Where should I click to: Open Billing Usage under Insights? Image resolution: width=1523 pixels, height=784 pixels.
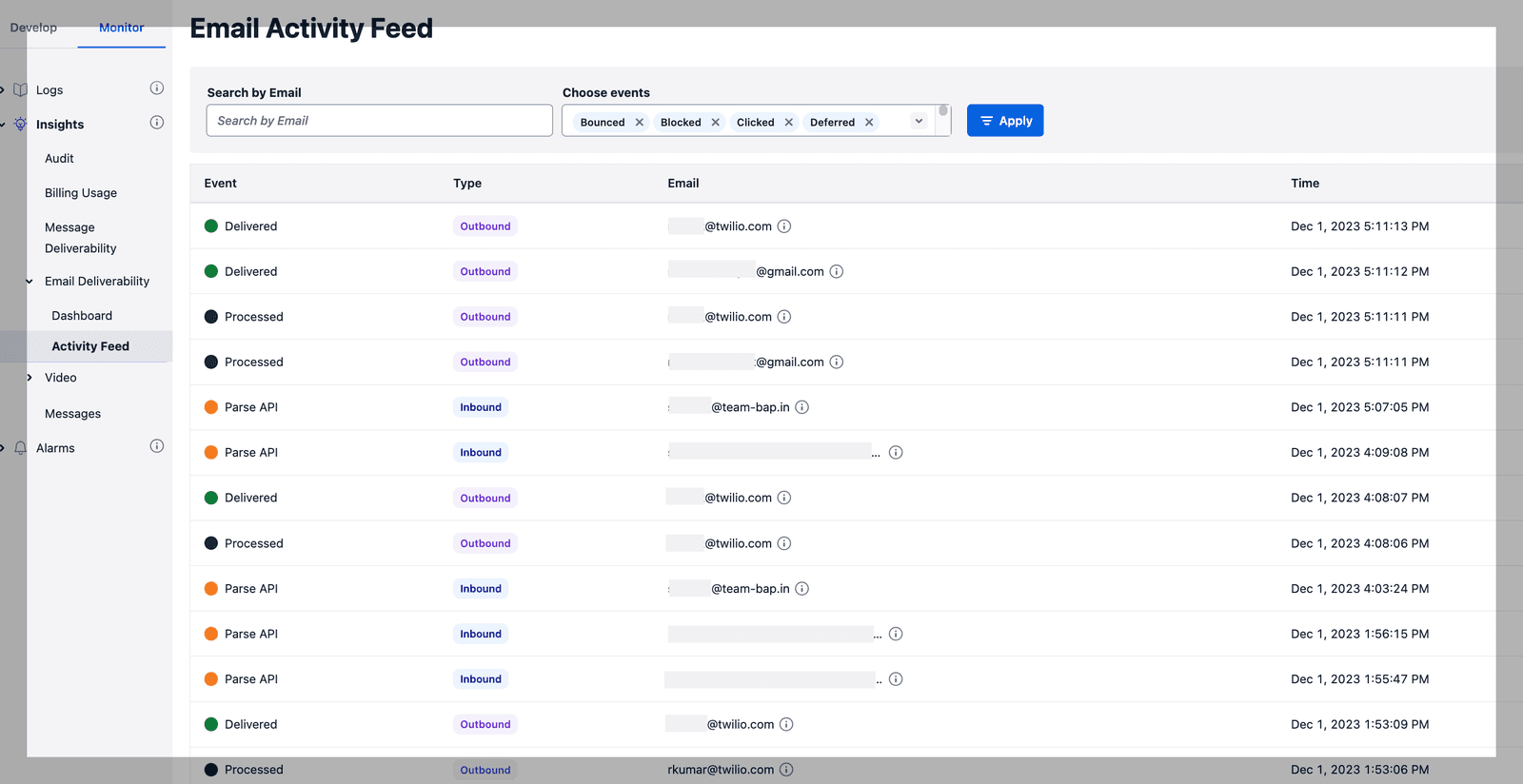81,193
